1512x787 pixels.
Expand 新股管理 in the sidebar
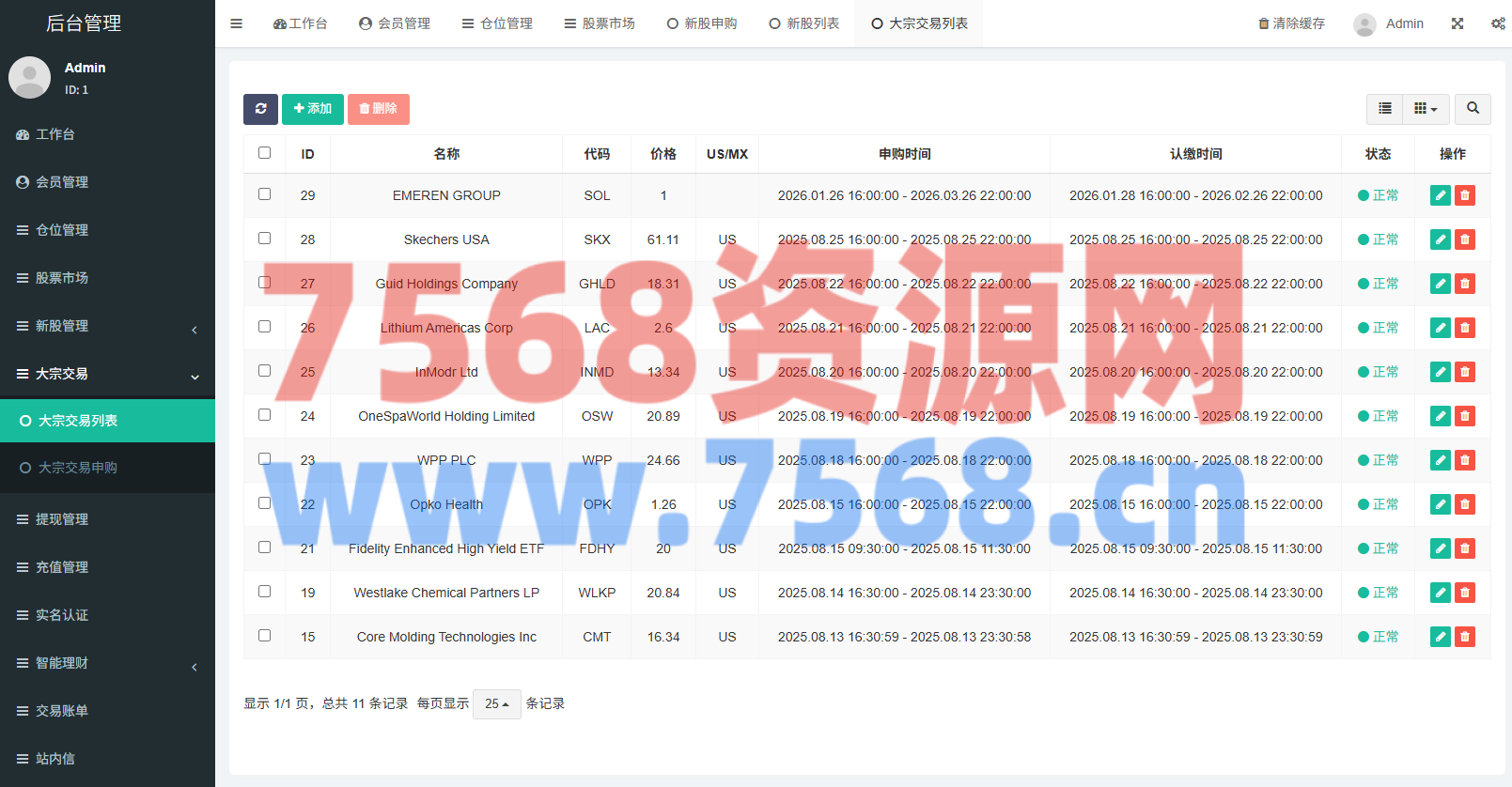(x=107, y=326)
